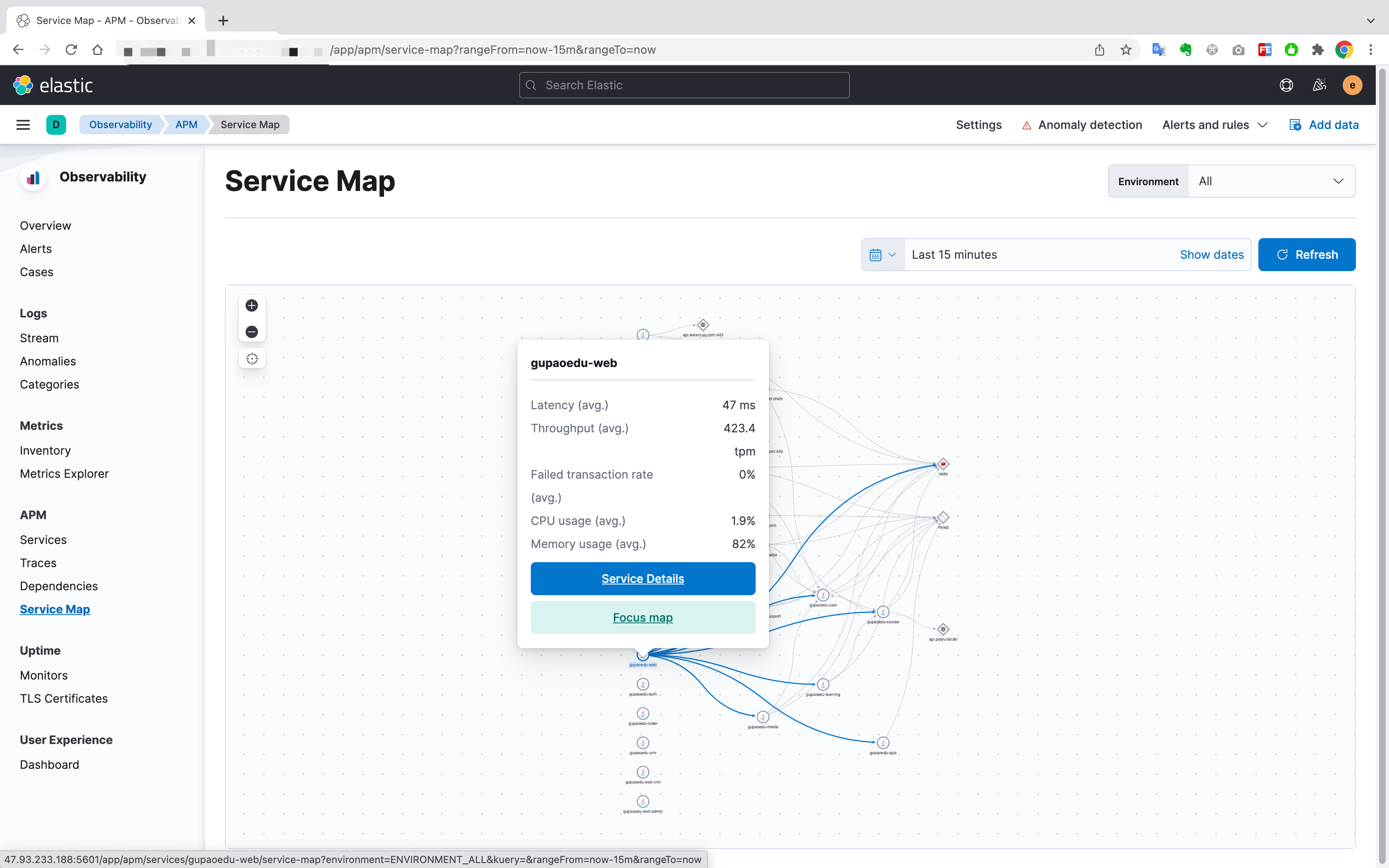
Task: Open Traces in the sidebar
Action: [x=38, y=563]
